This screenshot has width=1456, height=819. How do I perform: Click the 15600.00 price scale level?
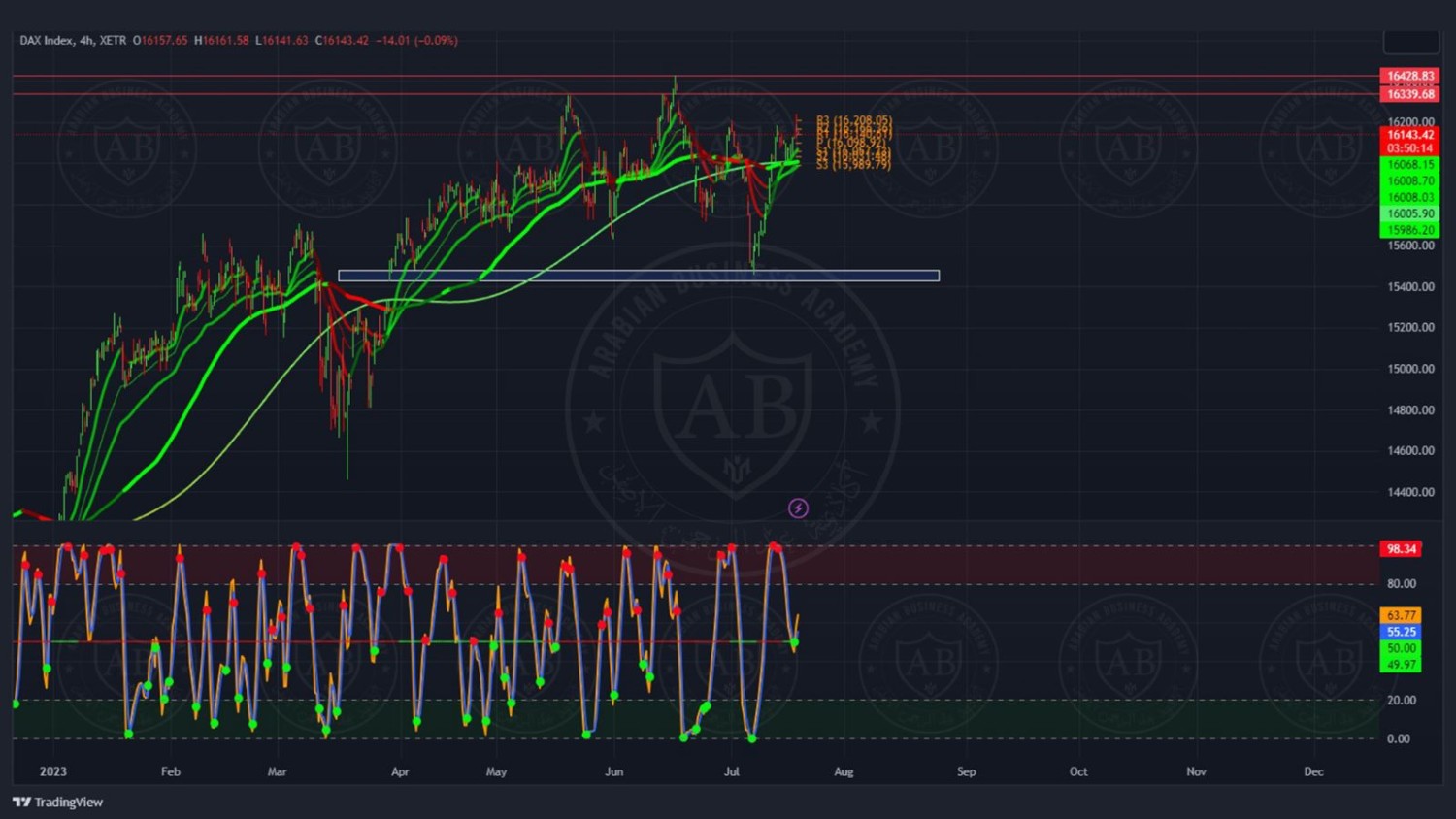pos(1411,246)
